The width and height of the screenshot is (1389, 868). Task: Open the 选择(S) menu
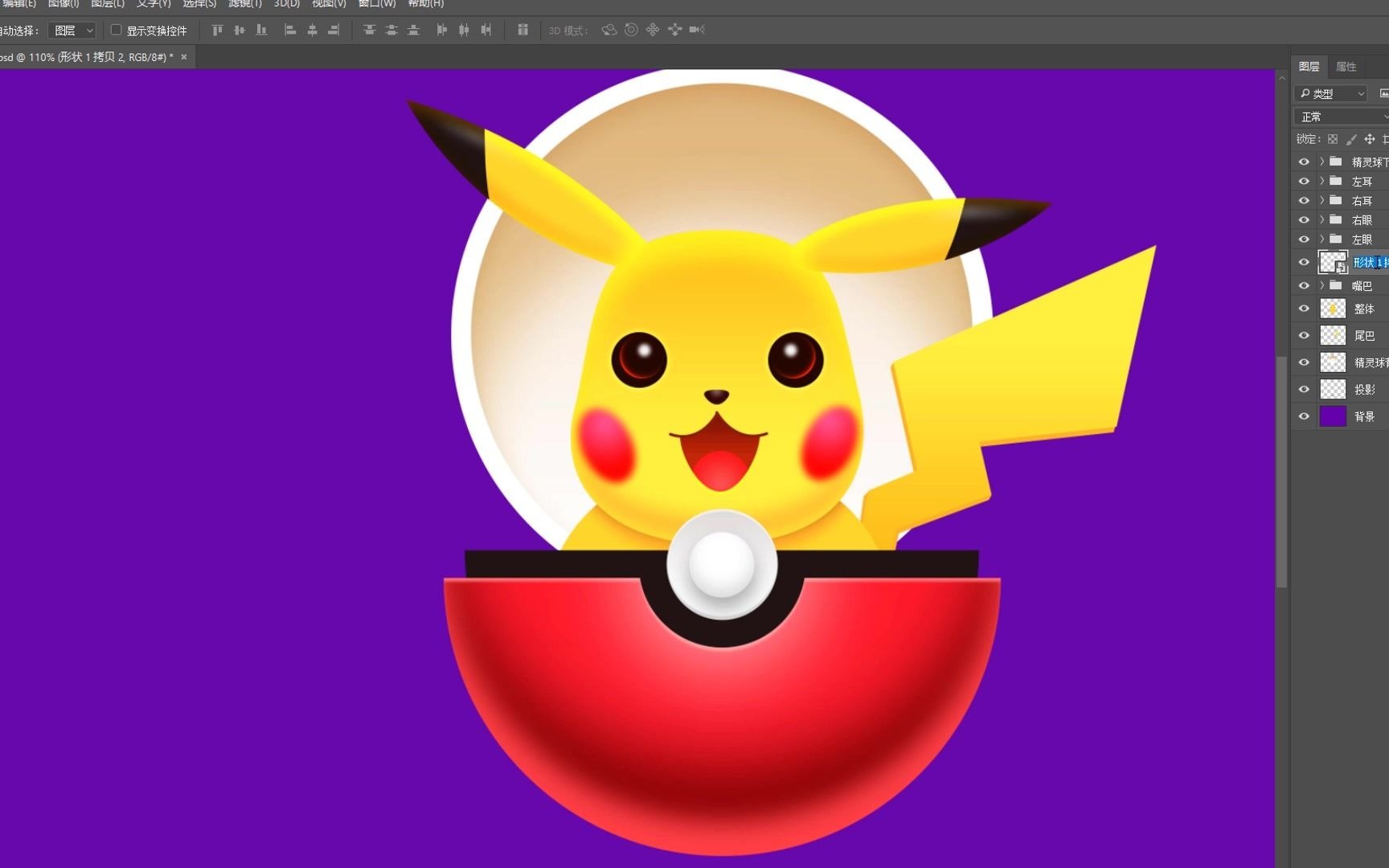199,4
